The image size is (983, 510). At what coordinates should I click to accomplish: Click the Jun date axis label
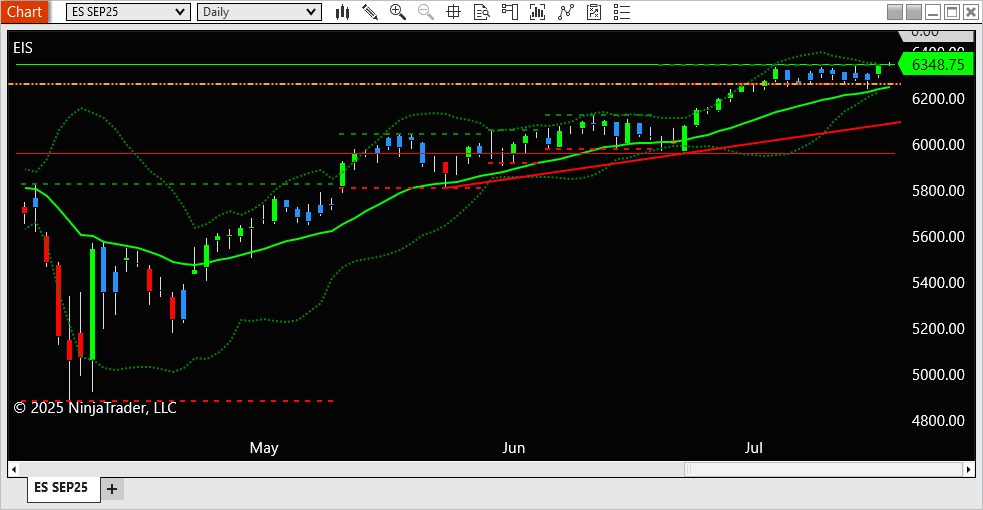point(513,448)
